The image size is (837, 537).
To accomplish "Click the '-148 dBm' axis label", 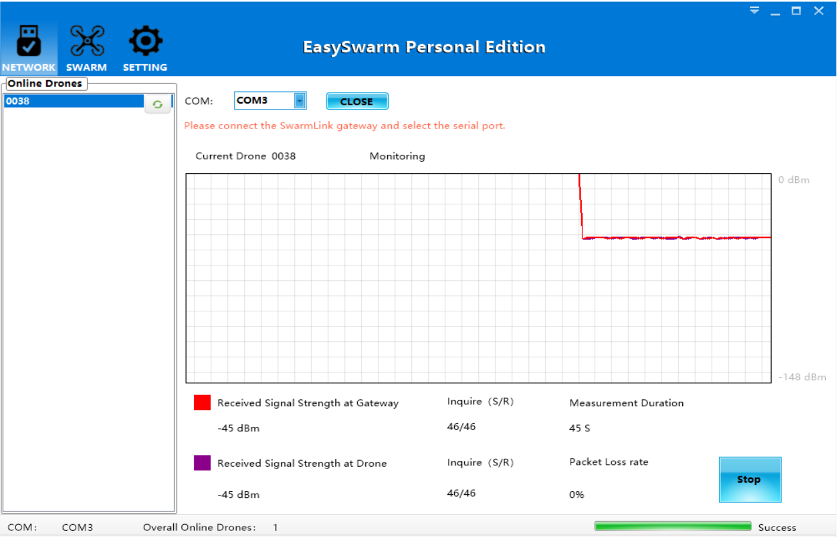I will click(802, 377).
